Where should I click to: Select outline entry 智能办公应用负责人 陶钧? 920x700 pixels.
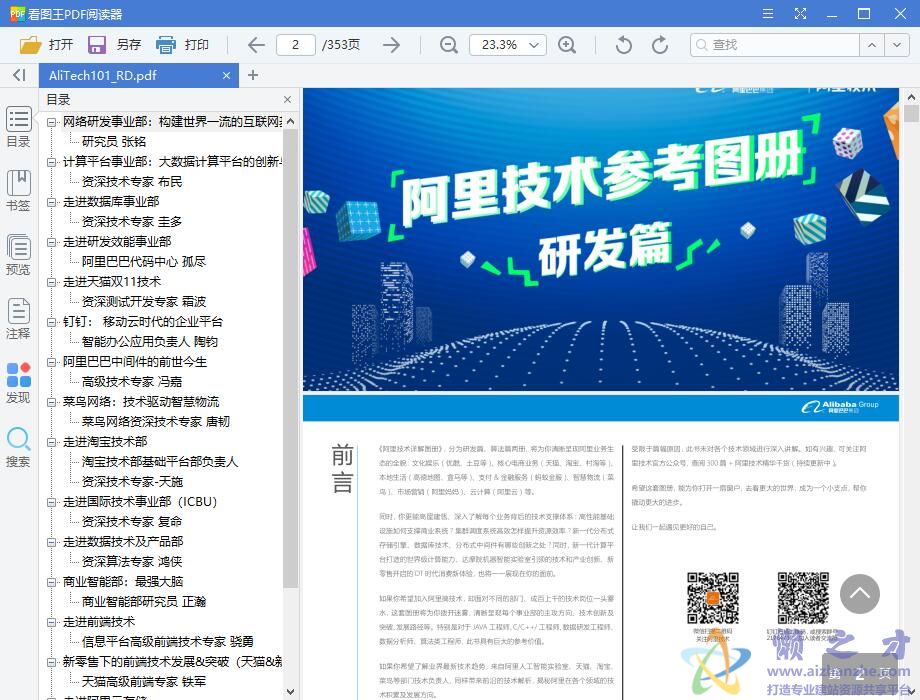pos(150,341)
